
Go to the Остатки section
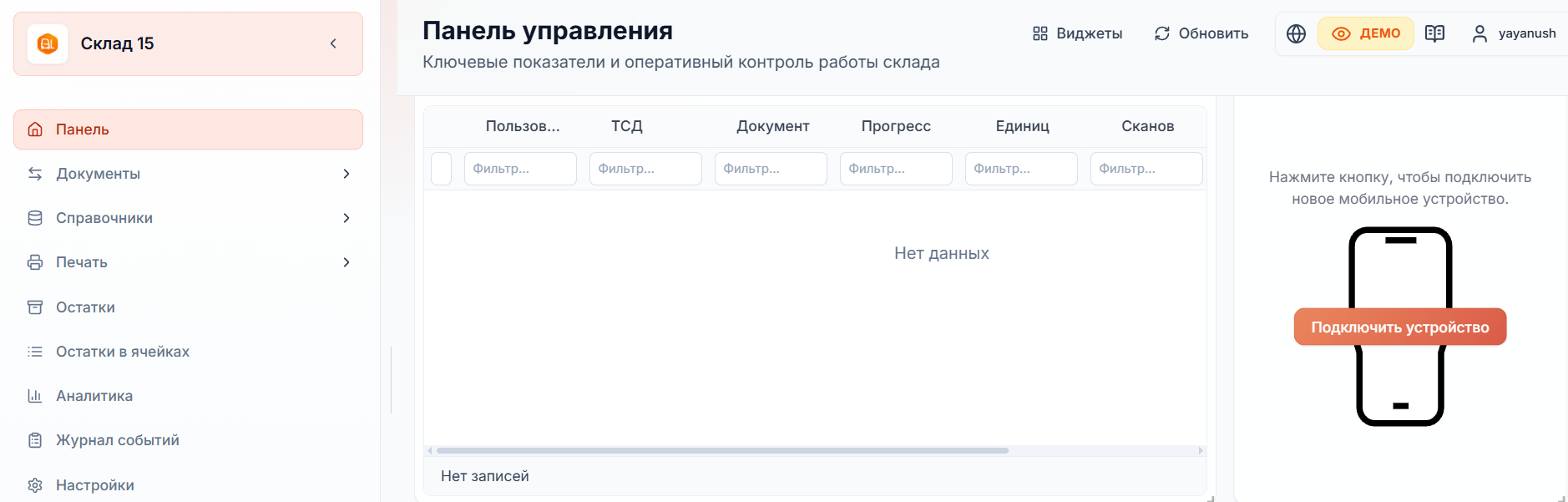(x=188, y=307)
